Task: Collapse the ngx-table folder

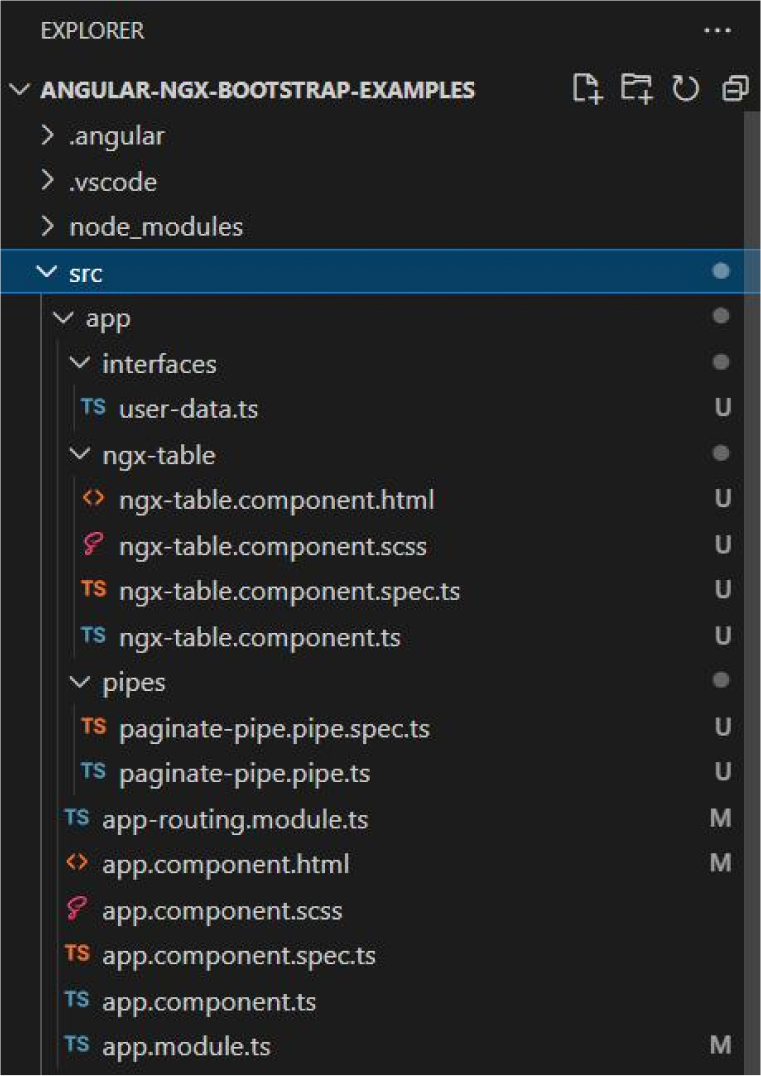Action: tap(79, 454)
